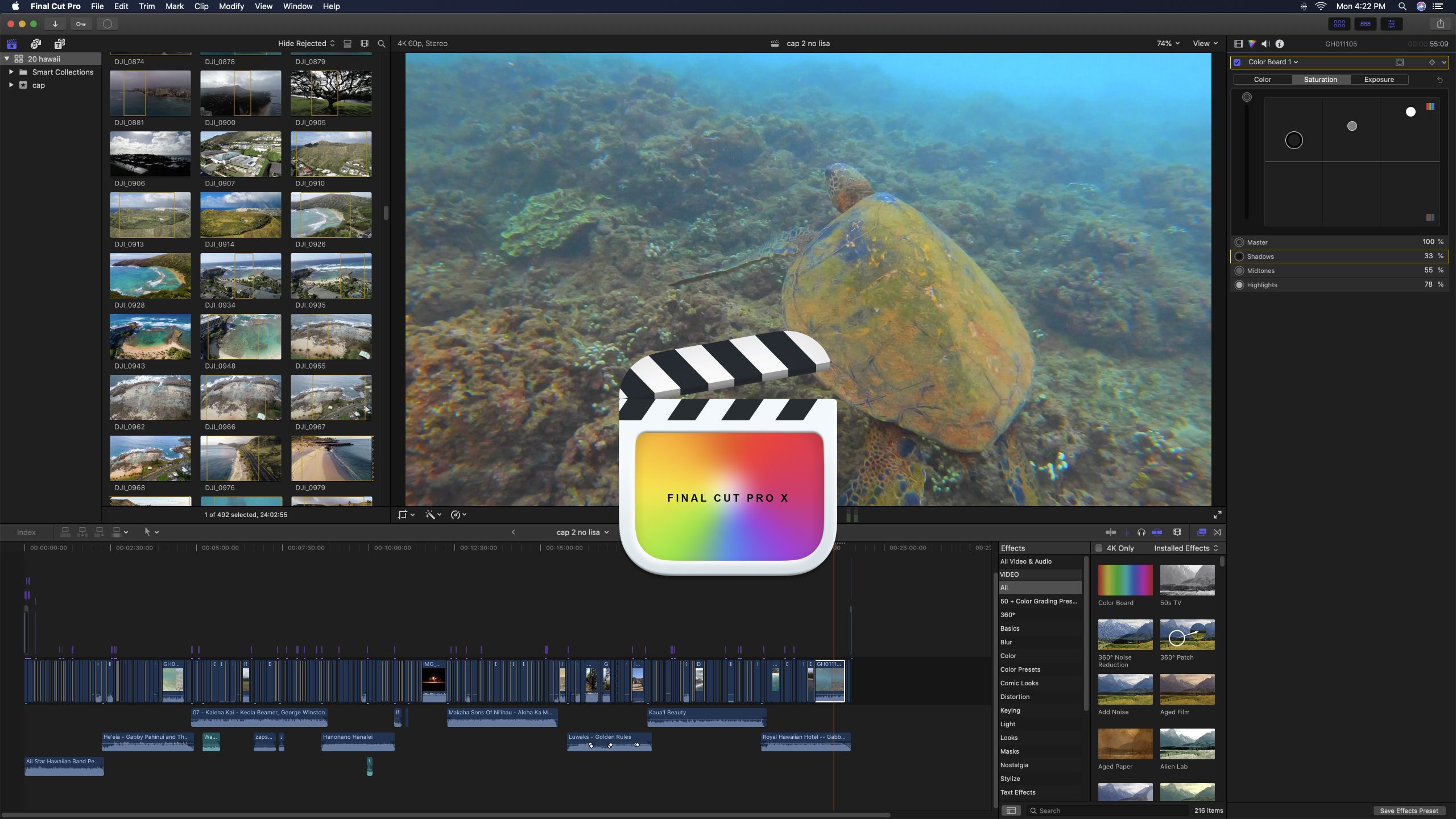Image resolution: width=1456 pixels, height=819 pixels.
Task: Click the Index button
Action: point(26,532)
